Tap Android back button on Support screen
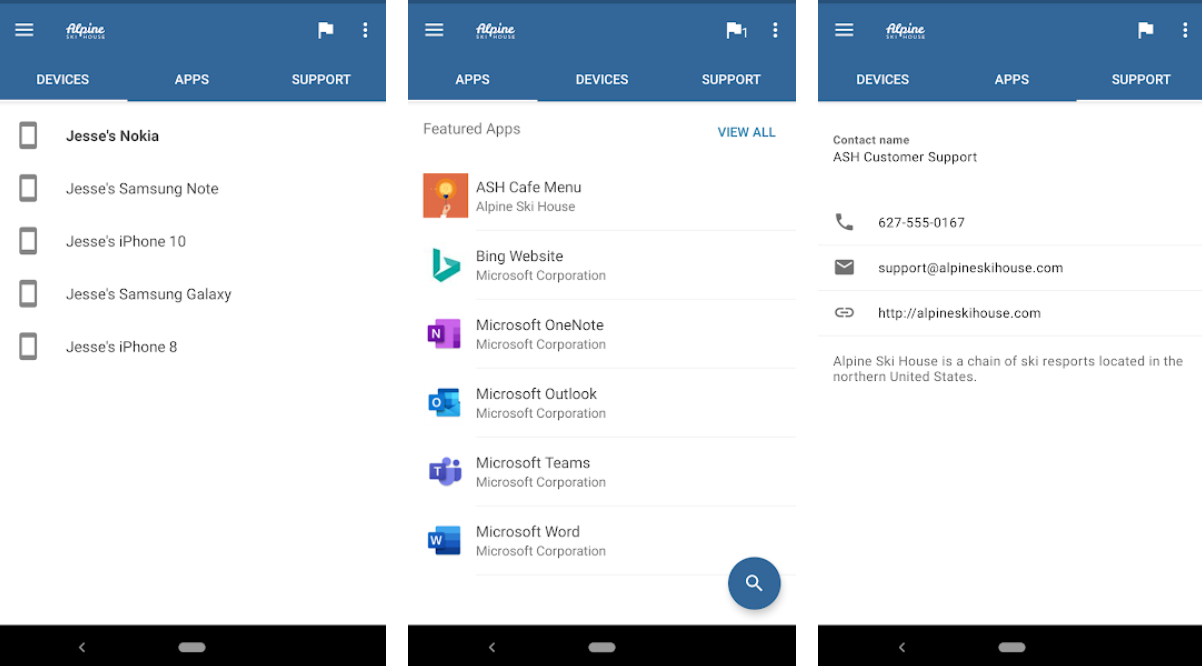The image size is (1202, 666). pos(902,647)
